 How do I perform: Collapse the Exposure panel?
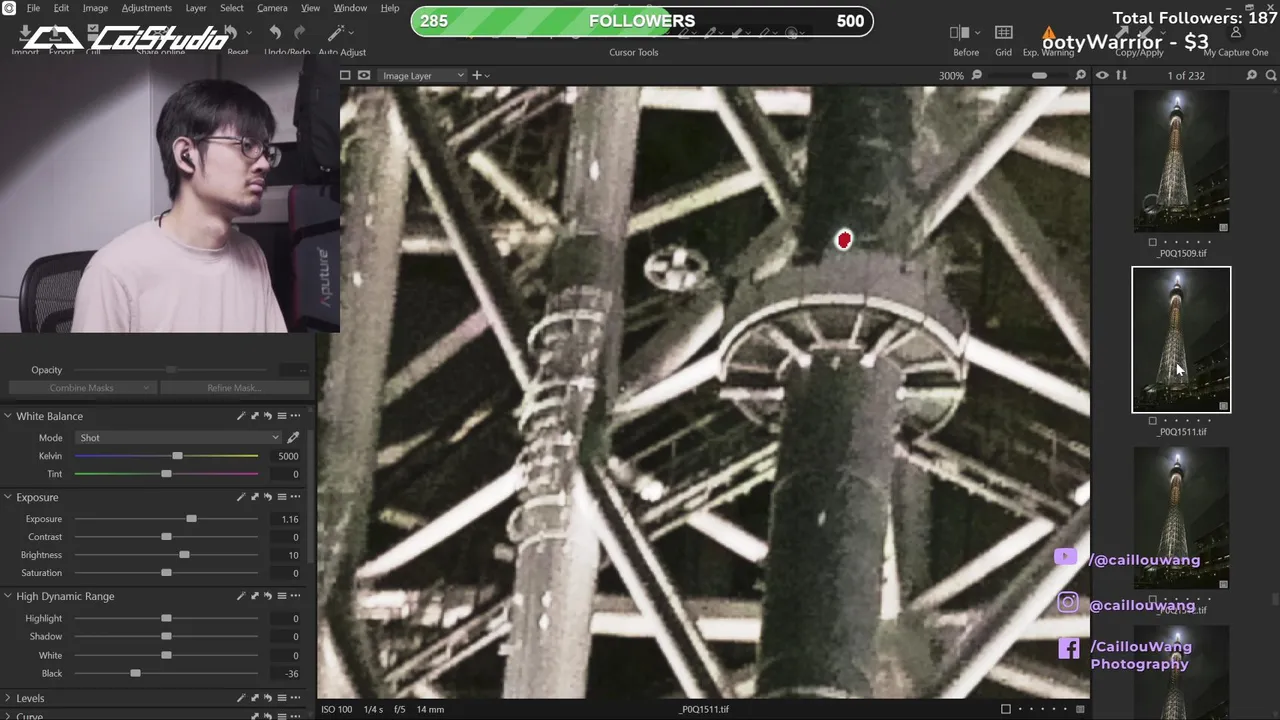click(8, 497)
